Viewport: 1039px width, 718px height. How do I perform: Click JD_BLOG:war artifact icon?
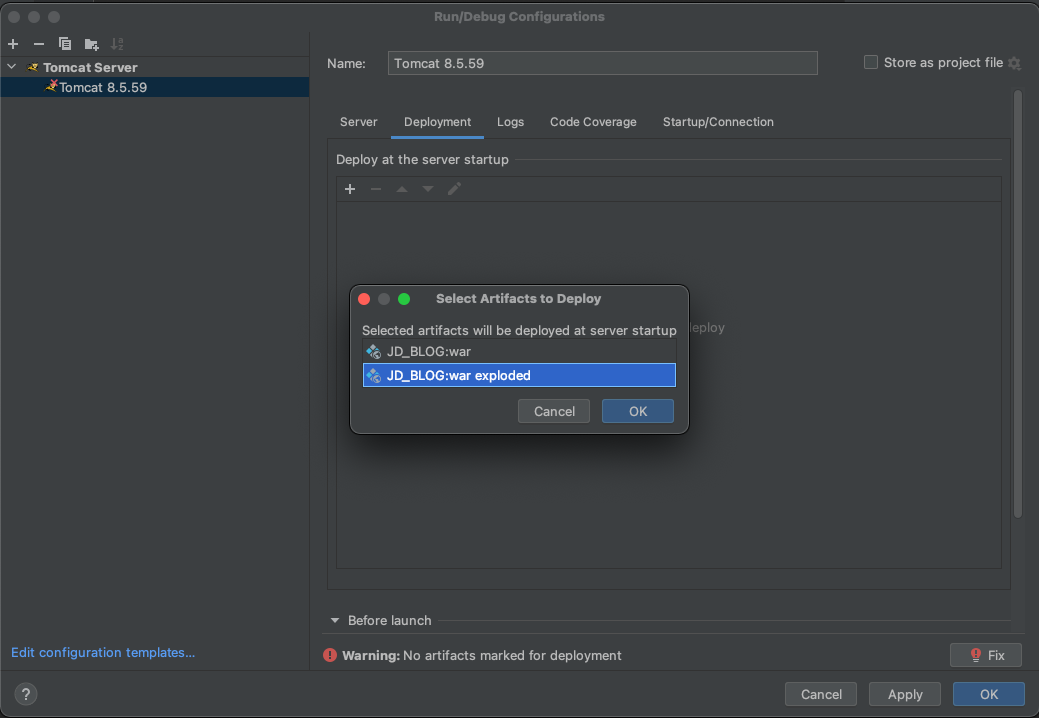(374, 352)
